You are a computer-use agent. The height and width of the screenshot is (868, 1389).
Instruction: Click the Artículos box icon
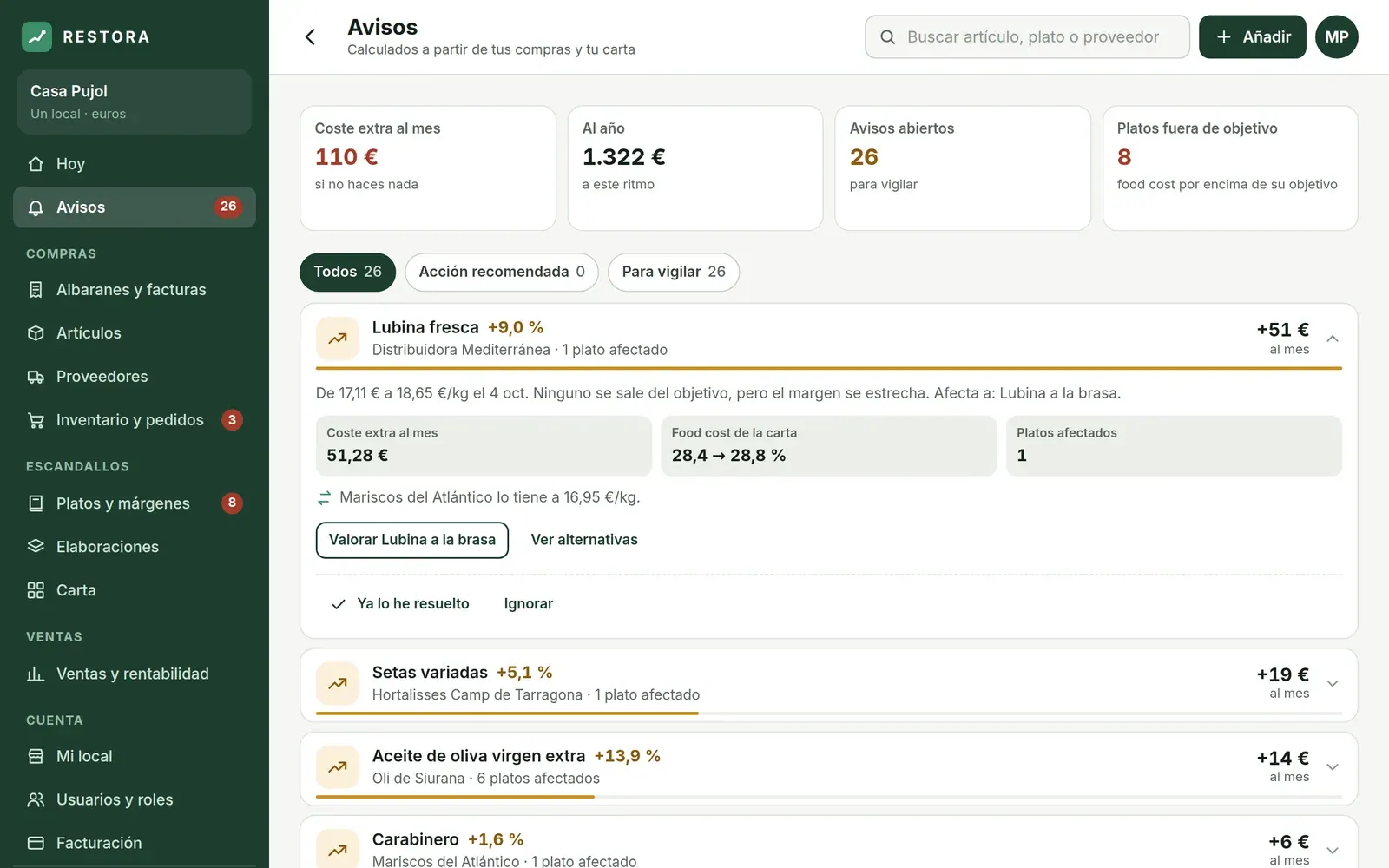36,333
